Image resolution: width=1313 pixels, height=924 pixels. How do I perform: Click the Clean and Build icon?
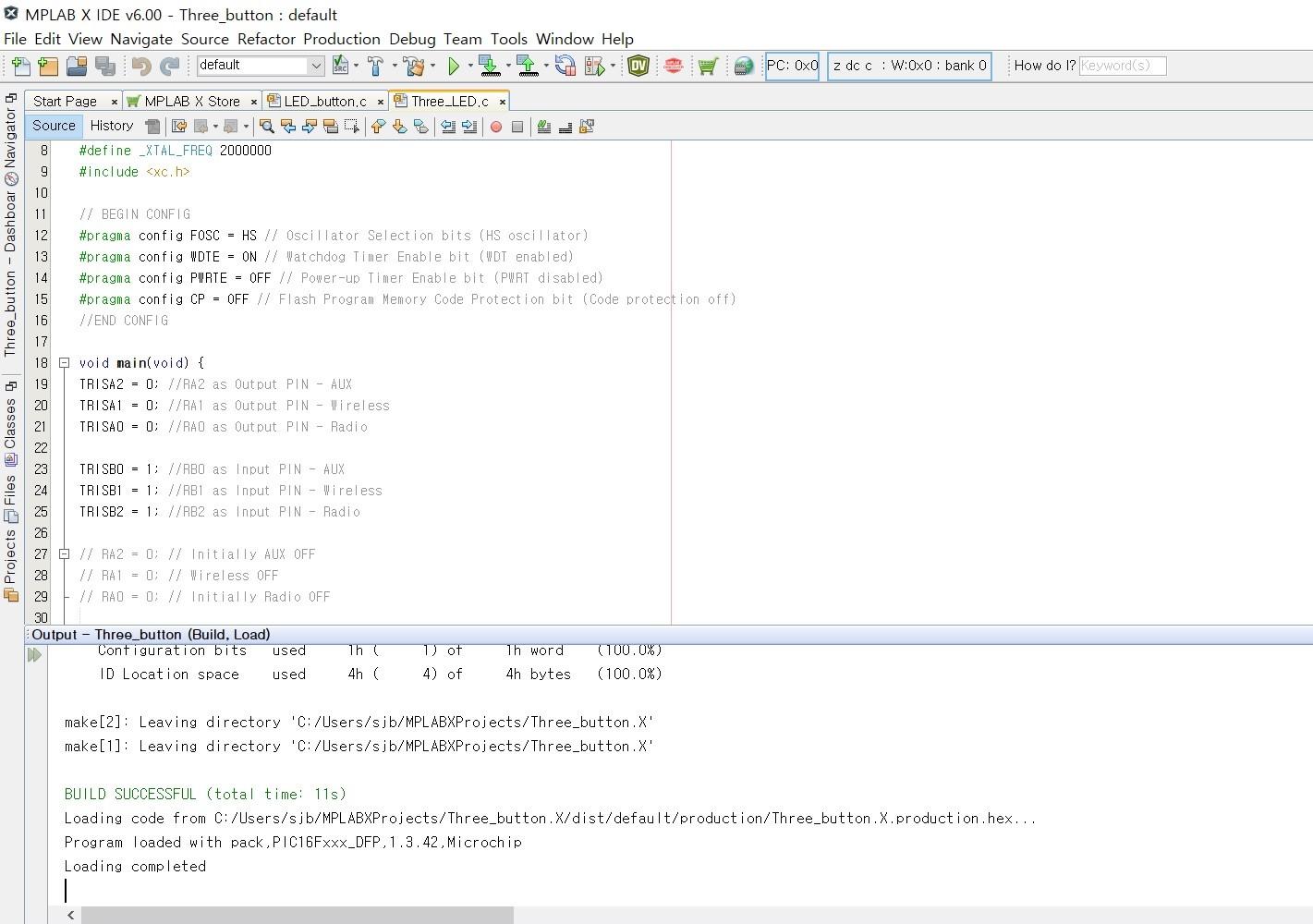coord(414,66)
